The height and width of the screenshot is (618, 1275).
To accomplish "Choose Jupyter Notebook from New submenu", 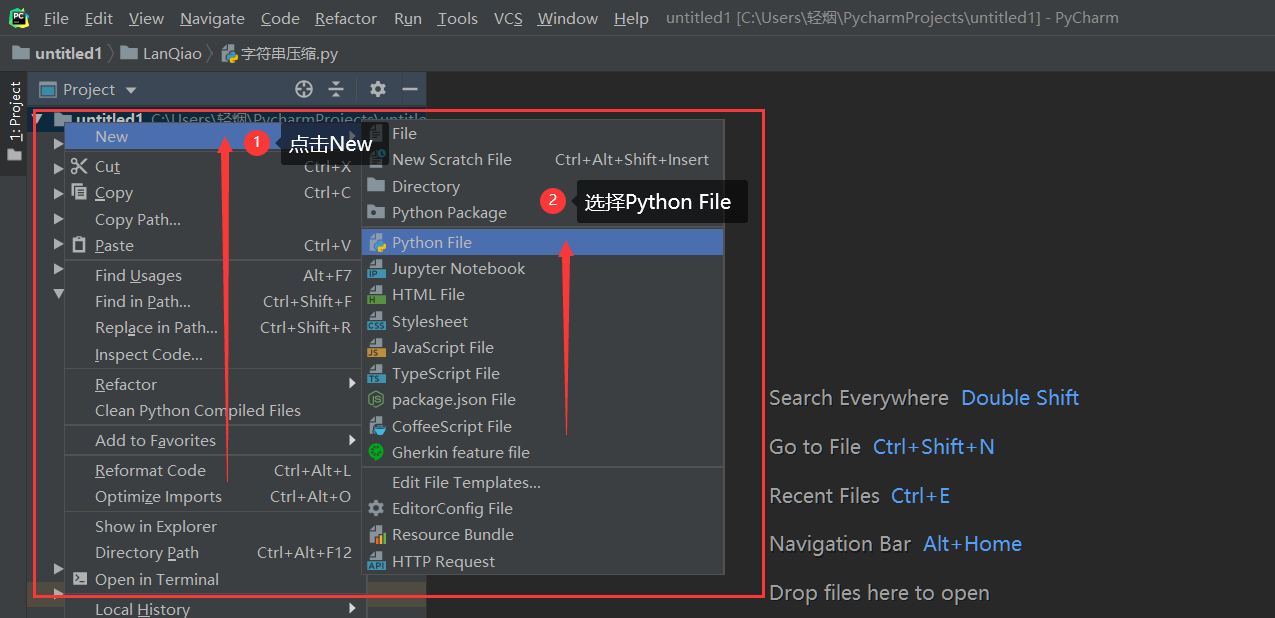I will [458, 268].
